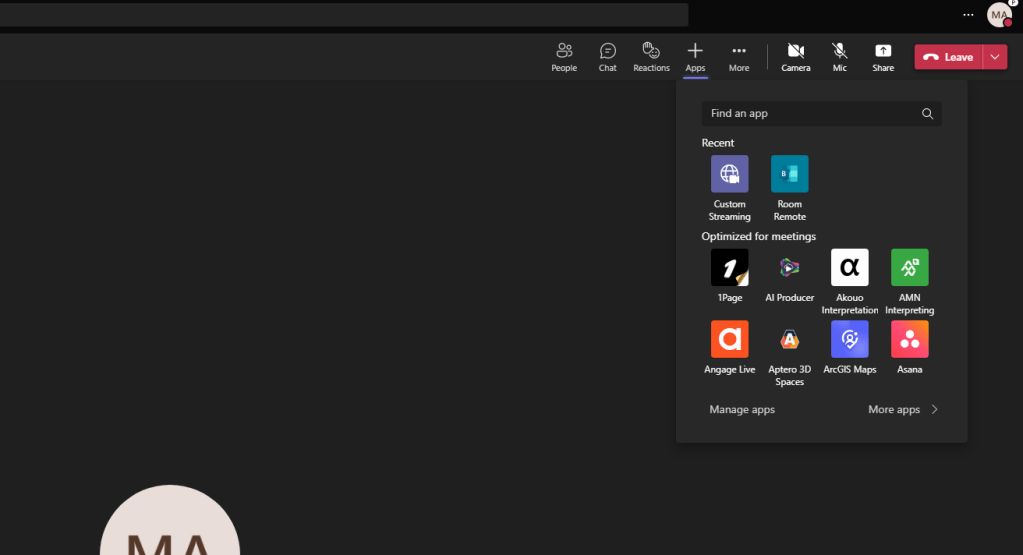Click the Manage apps link
The width and height of the screenshot is (1023, 555).
click(742, 409)
